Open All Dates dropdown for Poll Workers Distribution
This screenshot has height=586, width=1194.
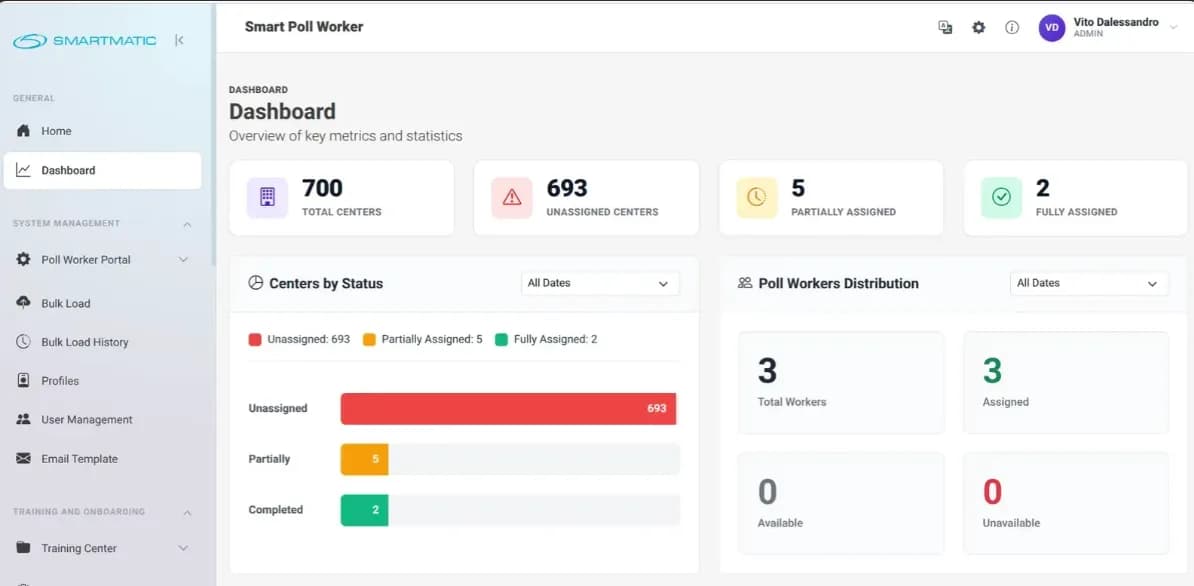pyautogui.click(x=1089, y=283)
